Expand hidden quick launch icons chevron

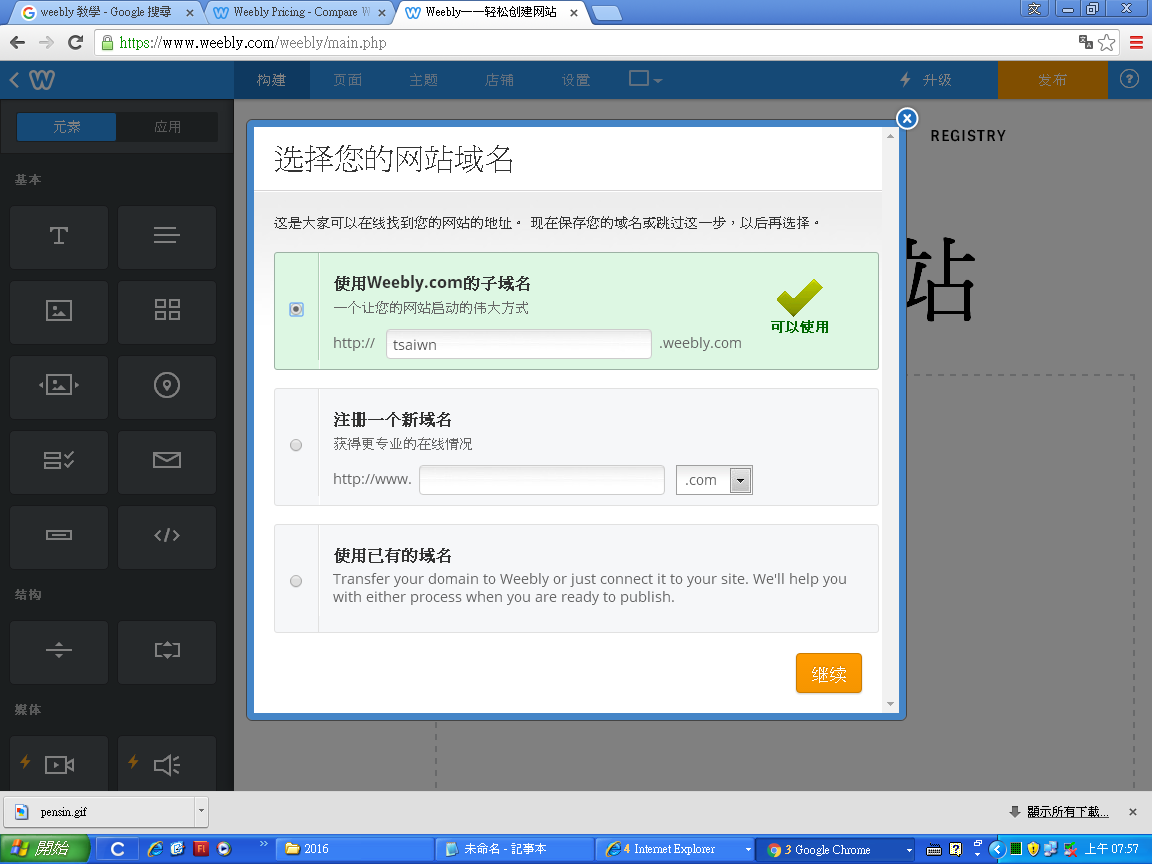(264, 844)
